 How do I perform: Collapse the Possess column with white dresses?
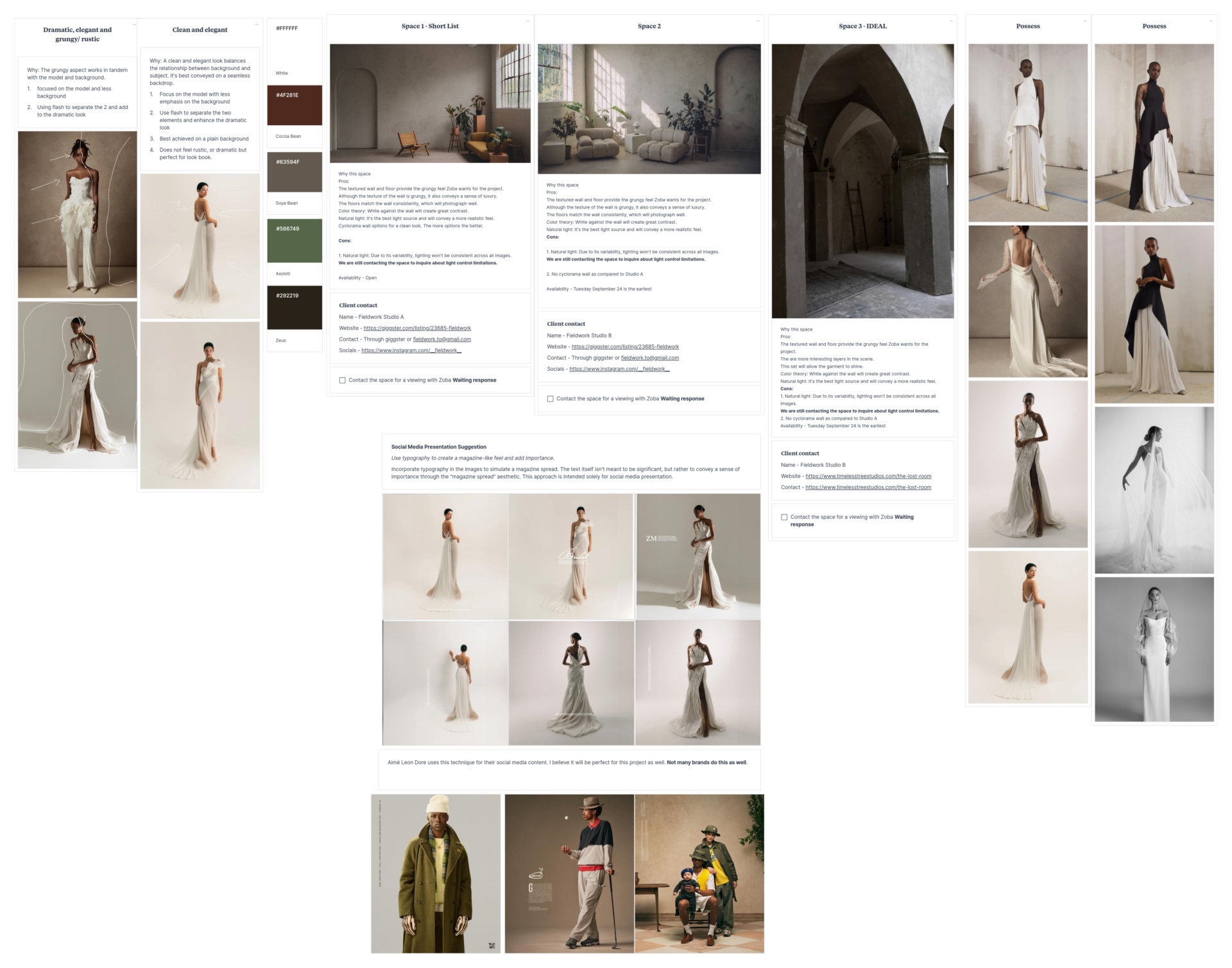pos(1085,21)
